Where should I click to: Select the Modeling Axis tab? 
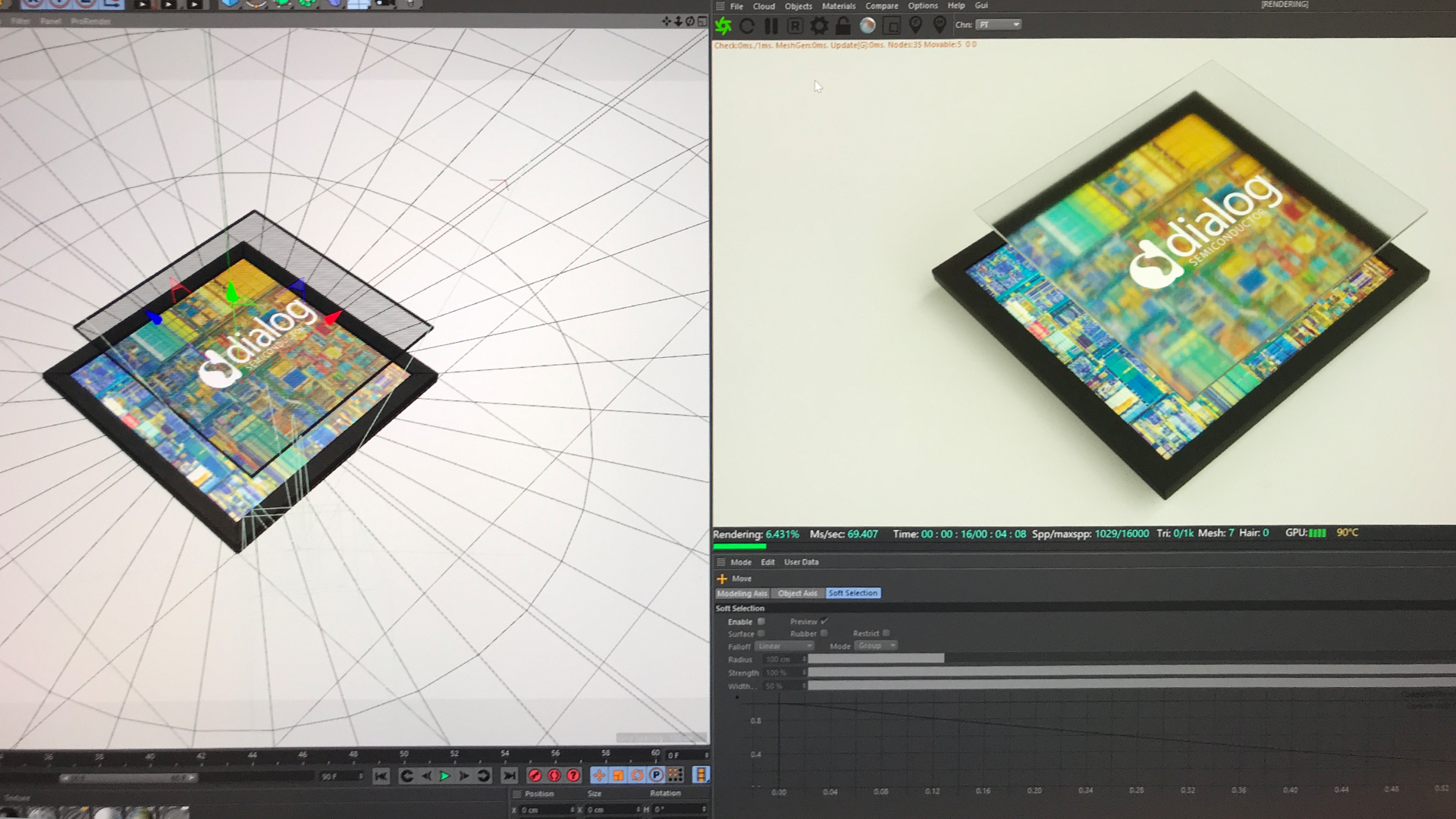coord(742,593)
